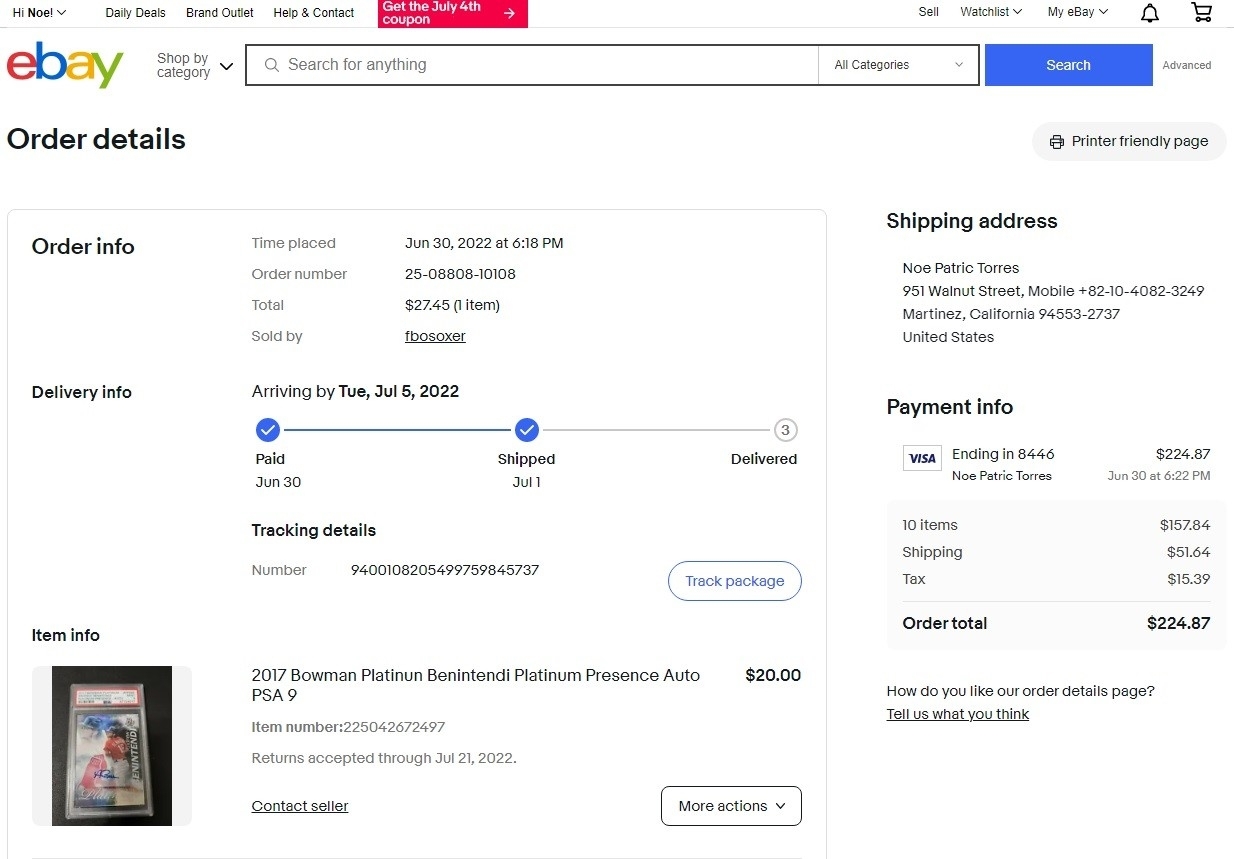
Task: Click the Ending in 8446 card text
Action: [1003, 454]
